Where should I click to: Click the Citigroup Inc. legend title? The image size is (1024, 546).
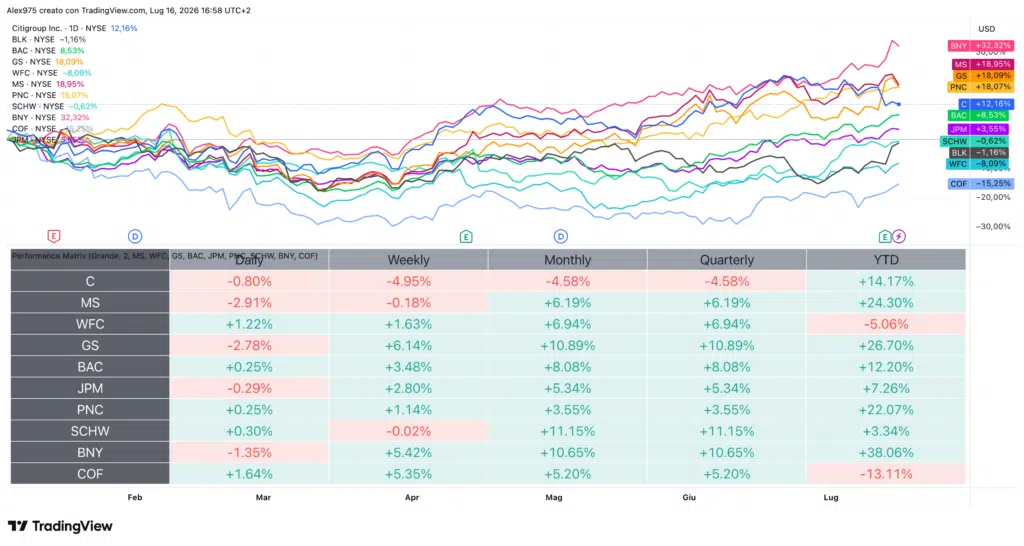pyautogui.click(x=37, y=29)
